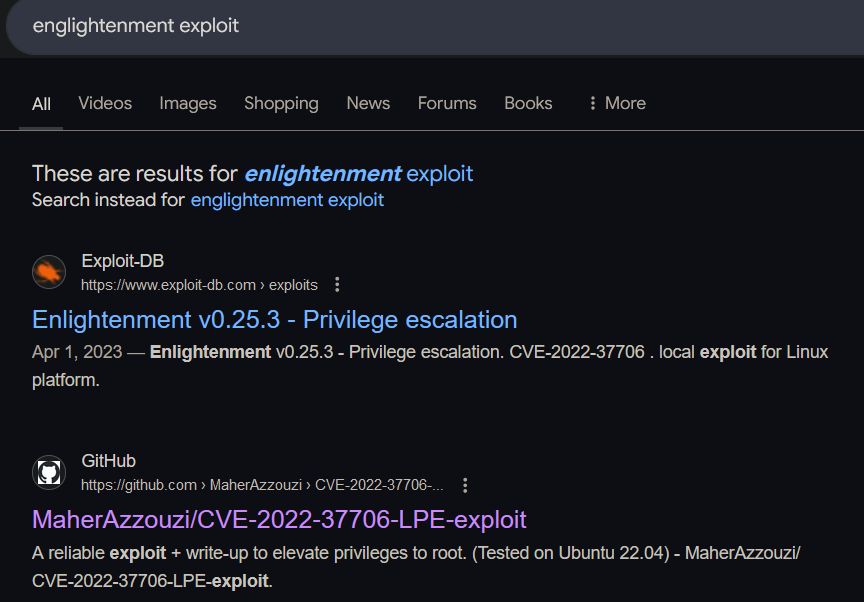Click the exploits breadcrumb under Exploit-DB
This screenshot has height=602, width=864.
(x=294, y=284)
